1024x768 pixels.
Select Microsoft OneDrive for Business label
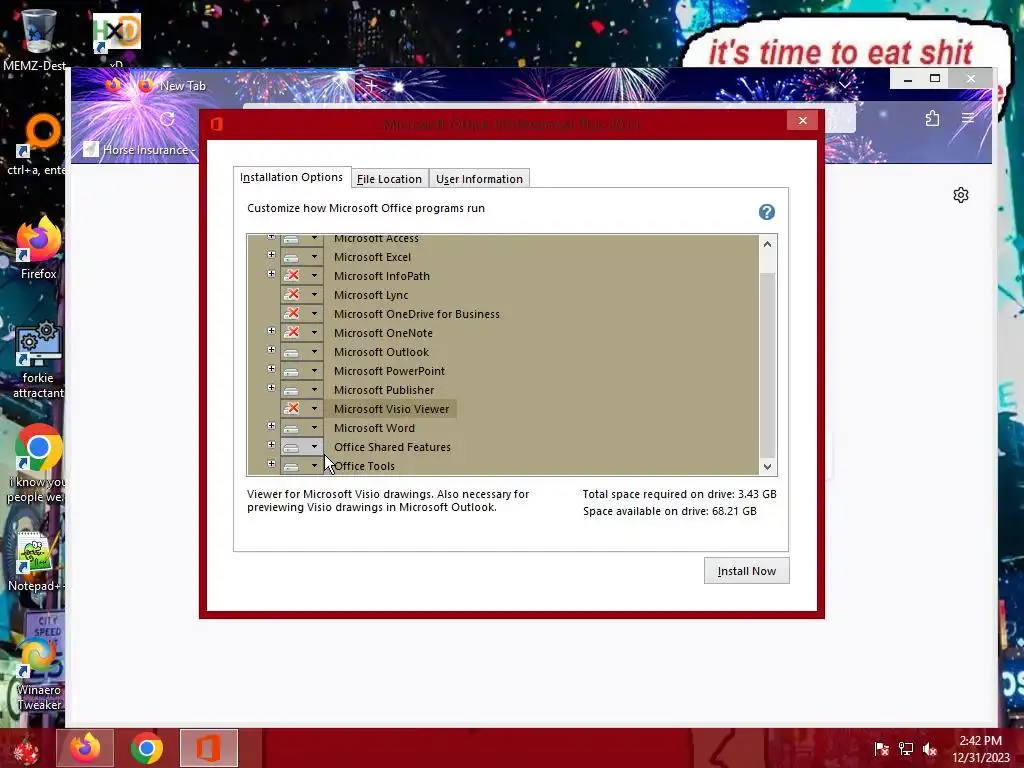pos(417,314)
